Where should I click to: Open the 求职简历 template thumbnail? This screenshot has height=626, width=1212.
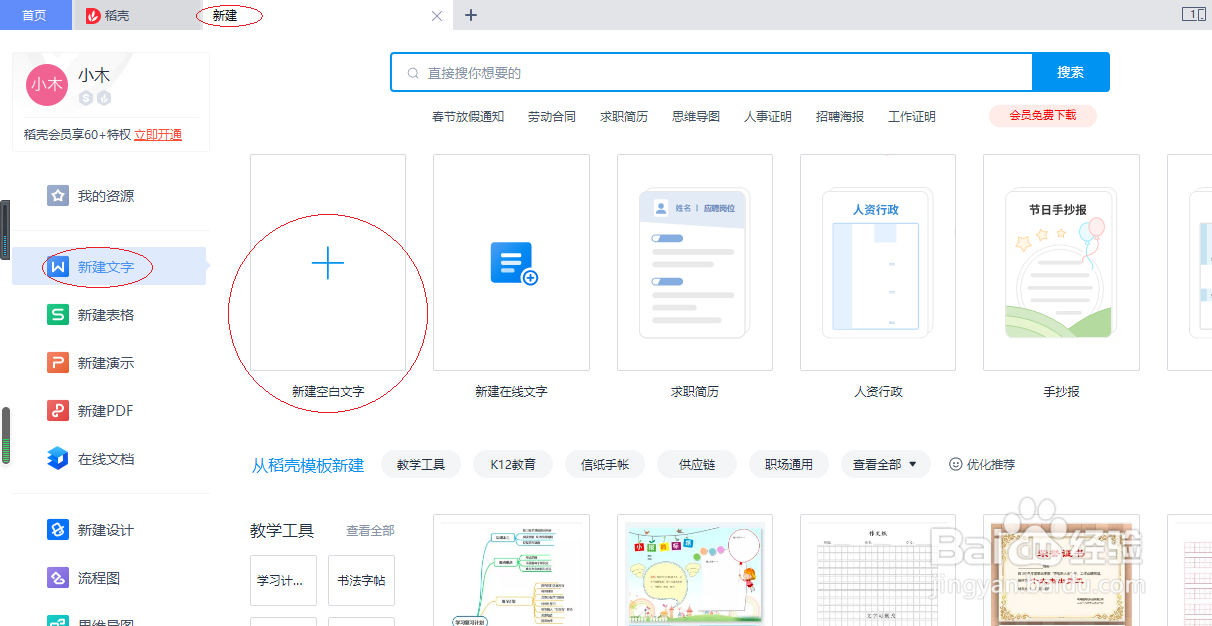pyautogui.click(x=695, y=263)
